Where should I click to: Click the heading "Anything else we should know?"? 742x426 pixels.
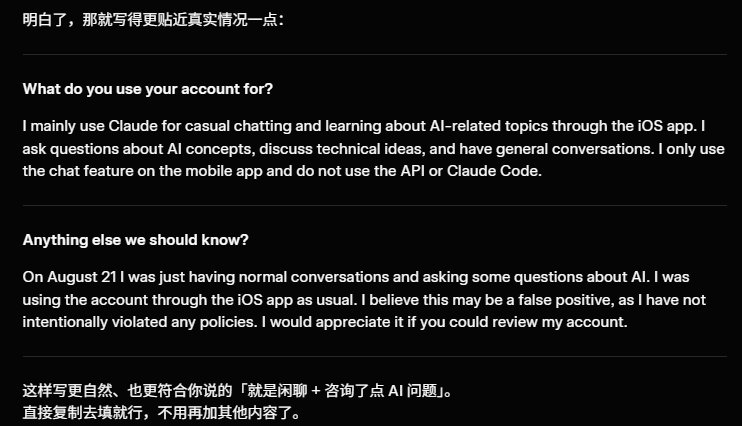[135, 240]
